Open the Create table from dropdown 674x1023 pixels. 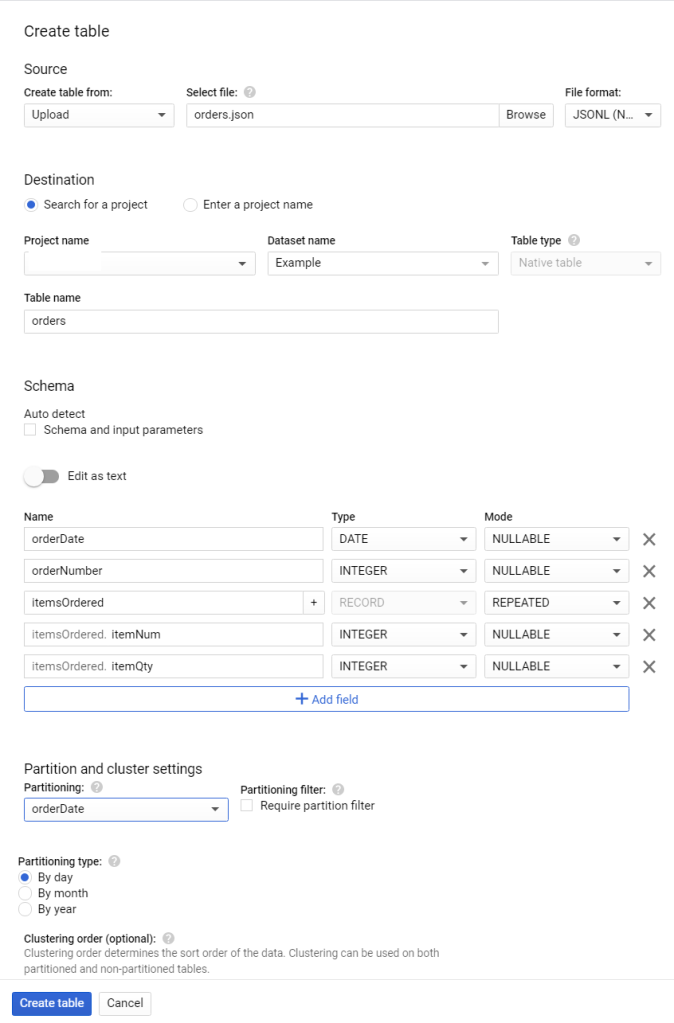coord(99,115)
